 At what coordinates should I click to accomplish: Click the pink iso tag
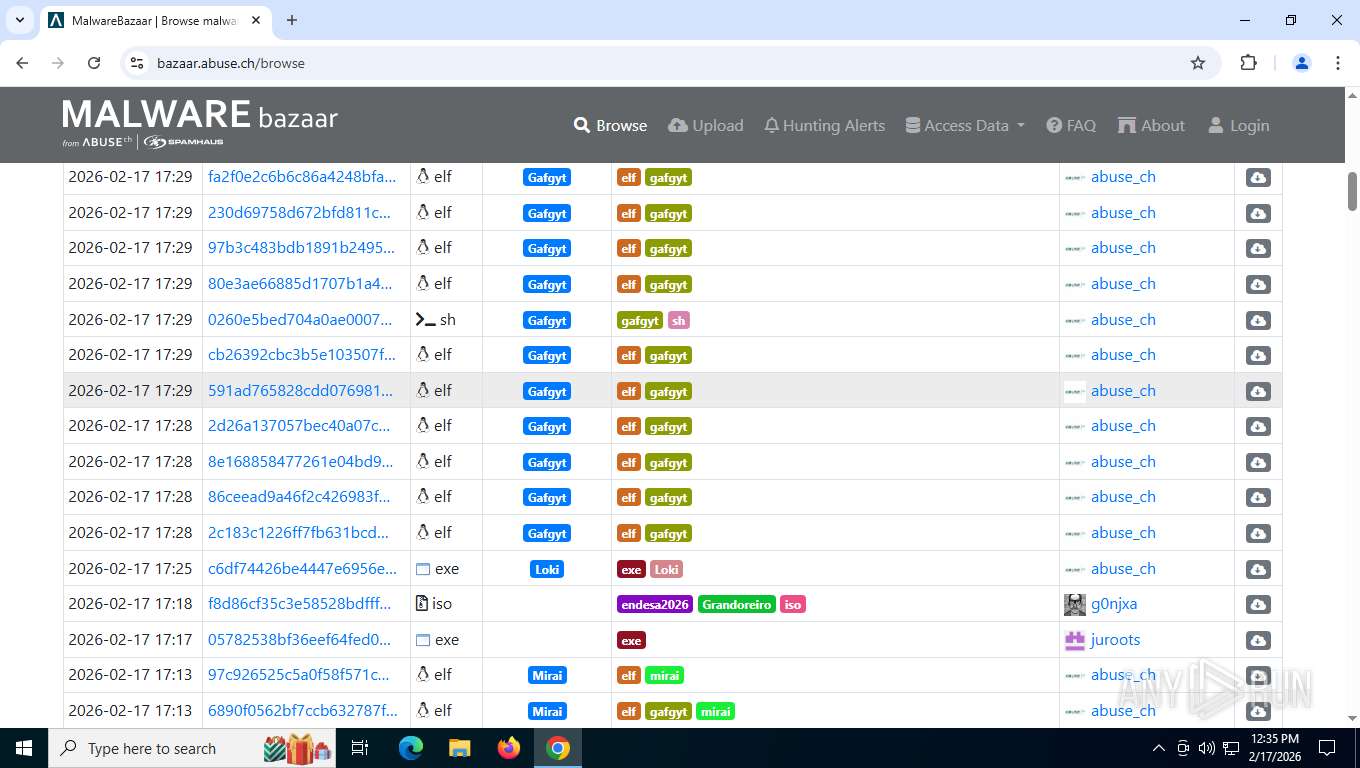(x=792, y=604)
